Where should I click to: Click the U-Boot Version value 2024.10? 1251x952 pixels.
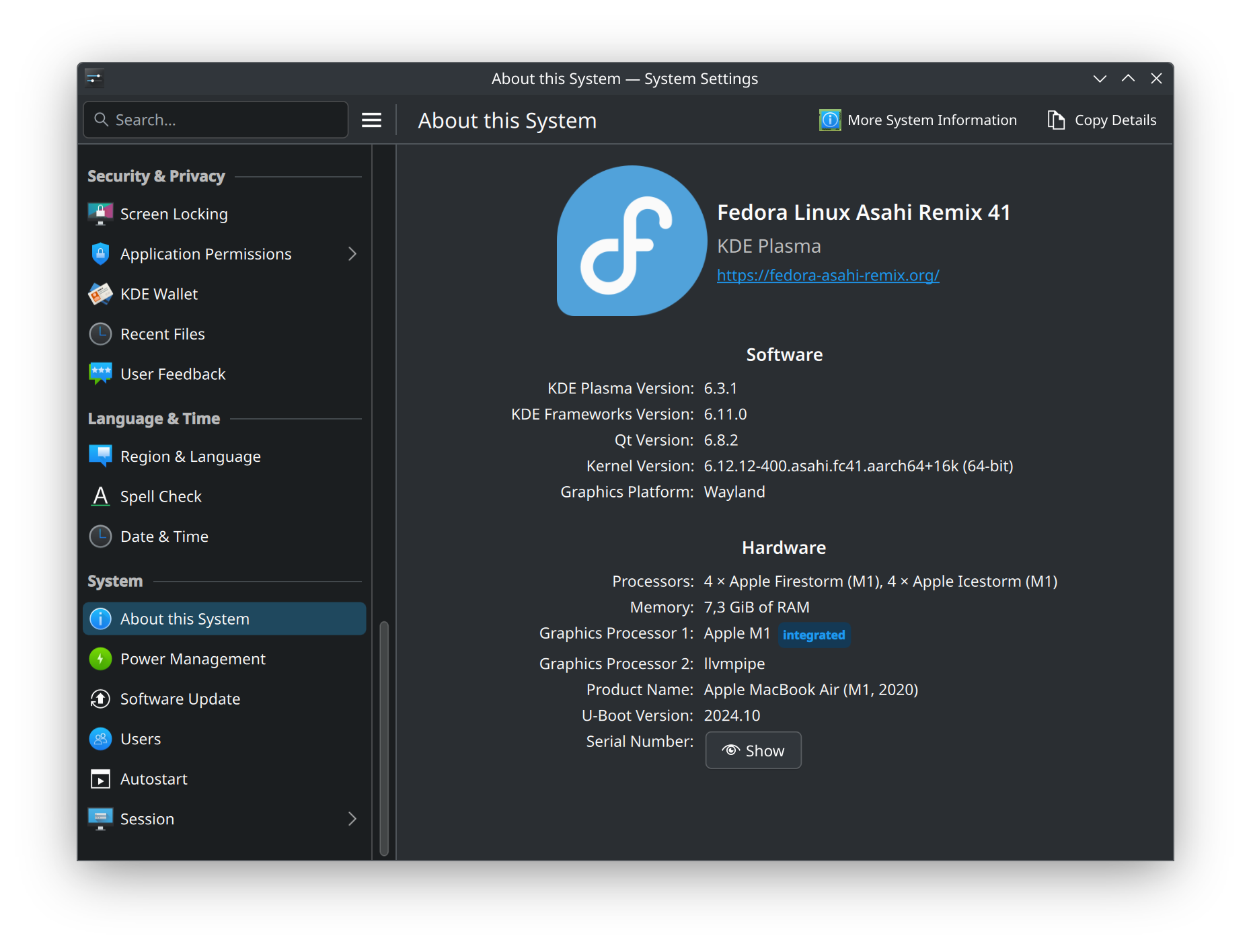coord(732,715)
